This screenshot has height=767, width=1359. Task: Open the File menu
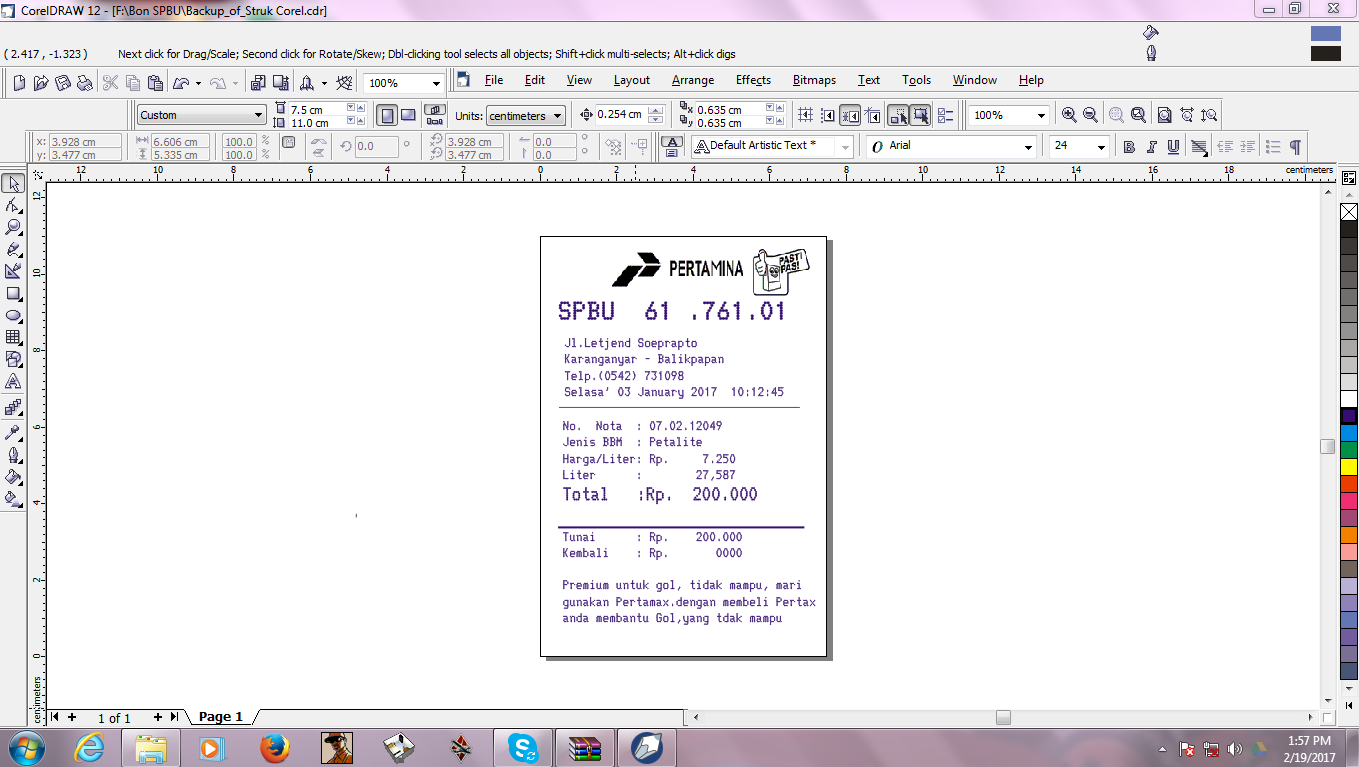493,80
